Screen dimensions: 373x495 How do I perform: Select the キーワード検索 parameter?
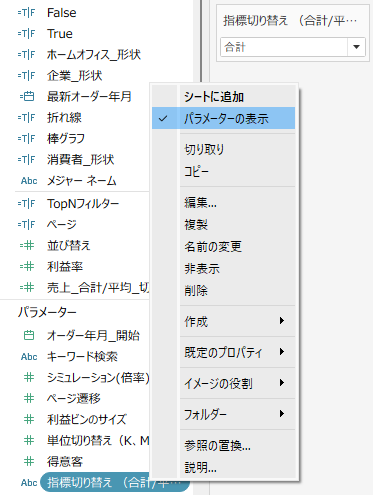(82, 357)
